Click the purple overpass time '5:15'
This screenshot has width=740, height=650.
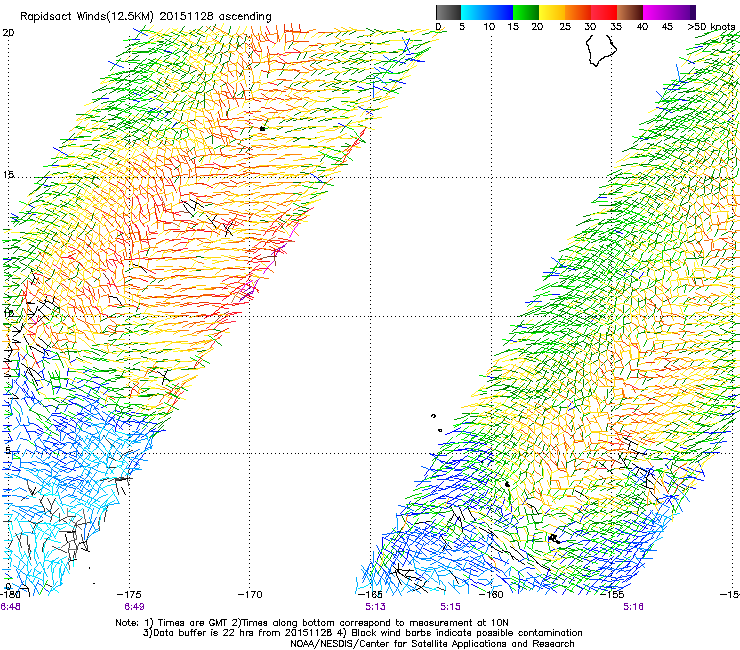[450, 607]
